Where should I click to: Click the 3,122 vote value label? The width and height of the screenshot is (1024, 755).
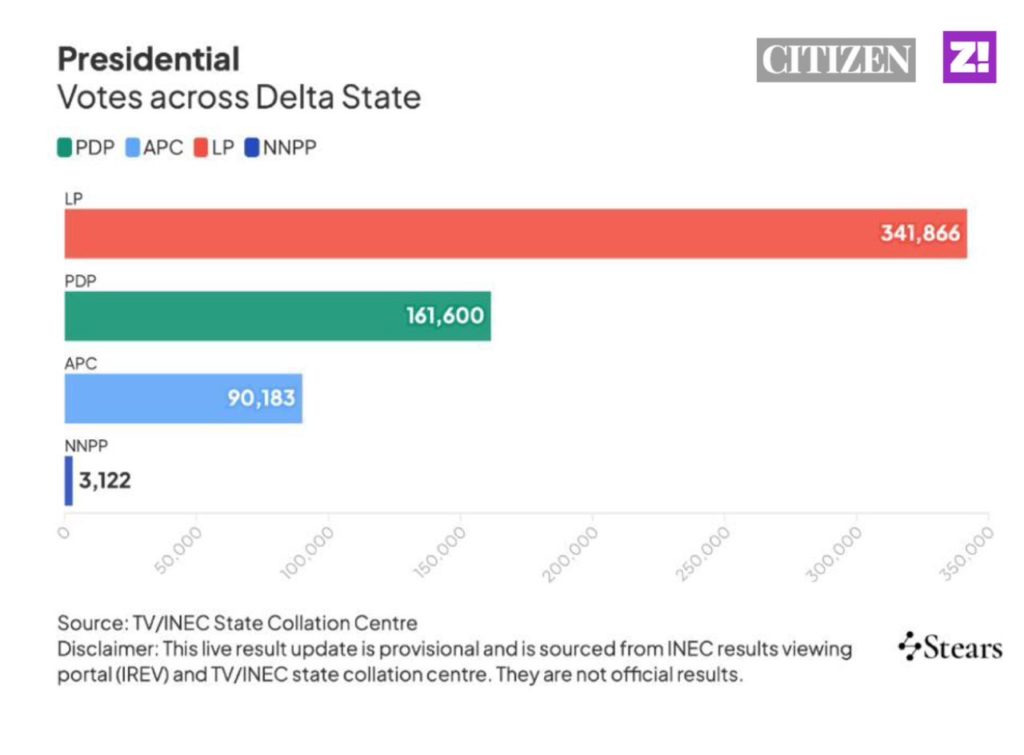point(106,481)
